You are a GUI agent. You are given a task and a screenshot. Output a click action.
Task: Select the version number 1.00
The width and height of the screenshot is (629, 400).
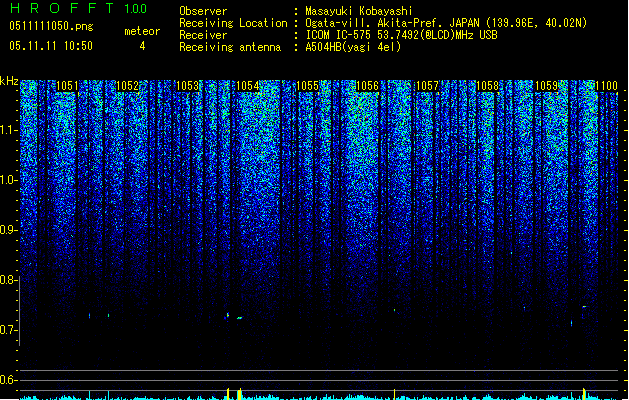click(x=135, y=9)
